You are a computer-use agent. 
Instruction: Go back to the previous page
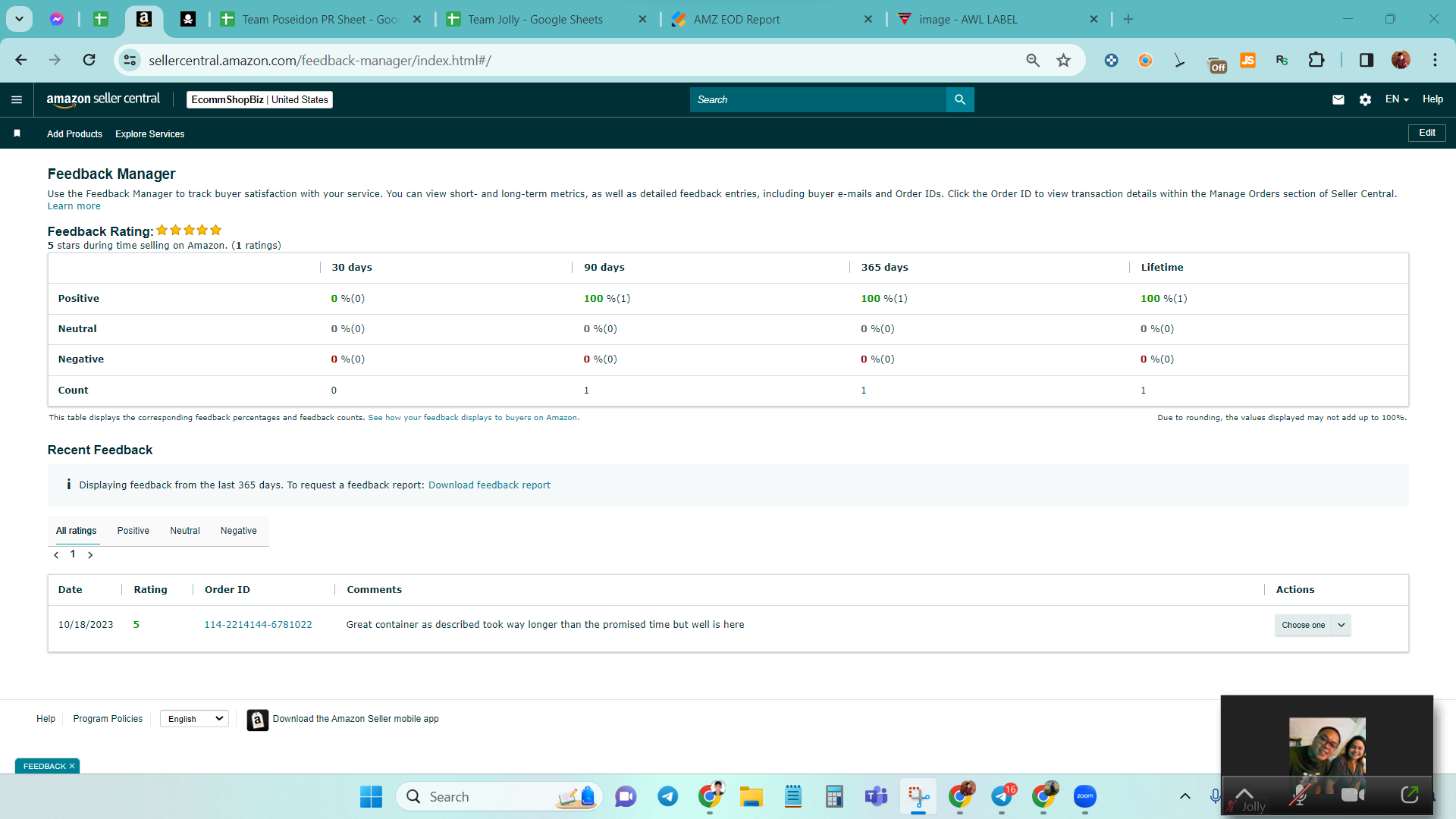[21, 60]
